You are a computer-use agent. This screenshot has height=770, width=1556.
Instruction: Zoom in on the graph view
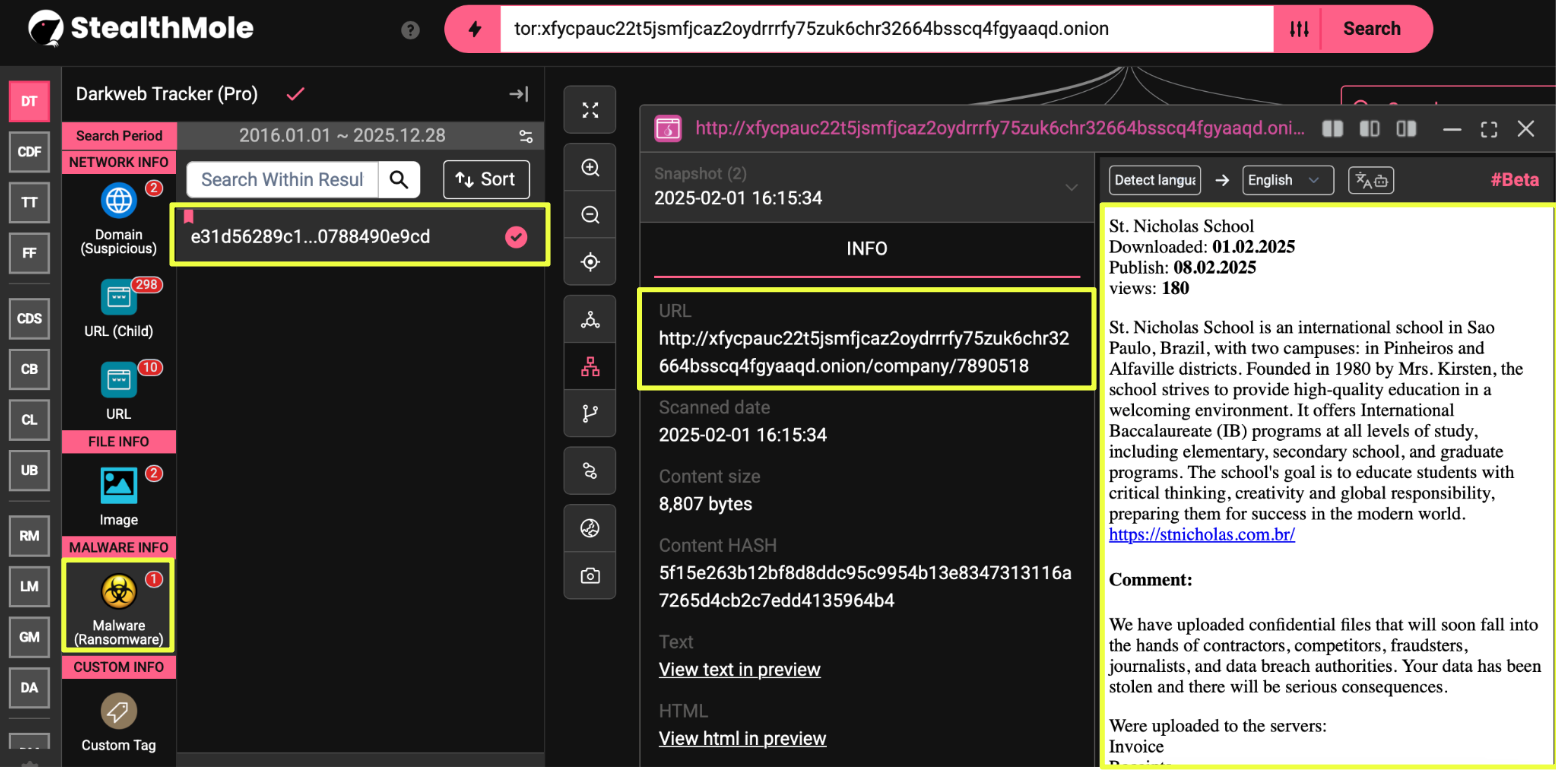[590, 168]
